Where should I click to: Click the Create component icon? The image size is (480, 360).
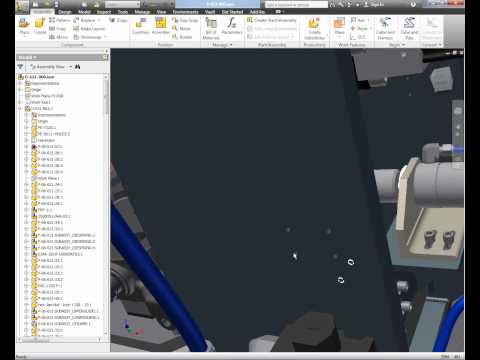pos(40,24)
